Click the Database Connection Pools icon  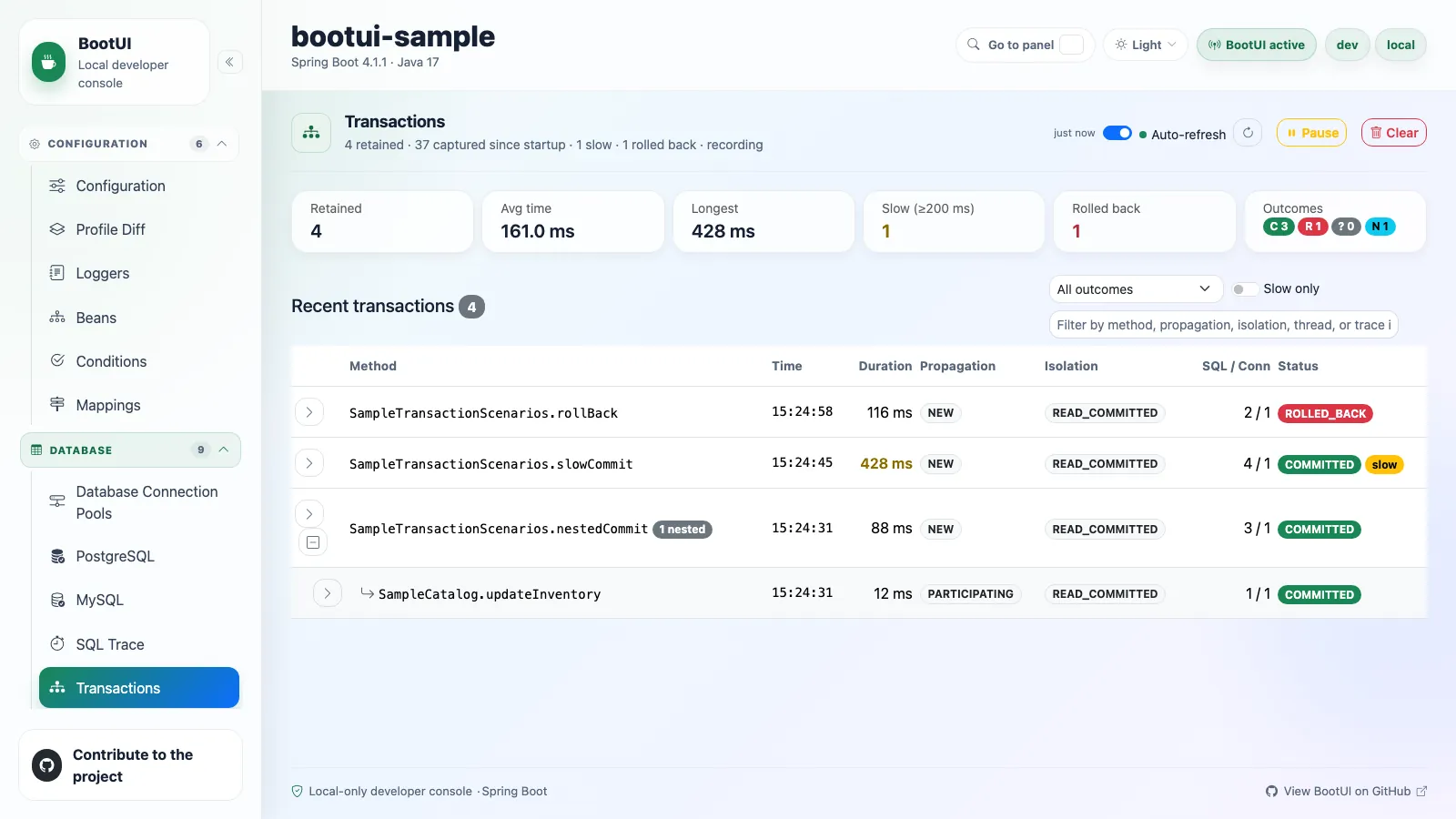(57, 501)
